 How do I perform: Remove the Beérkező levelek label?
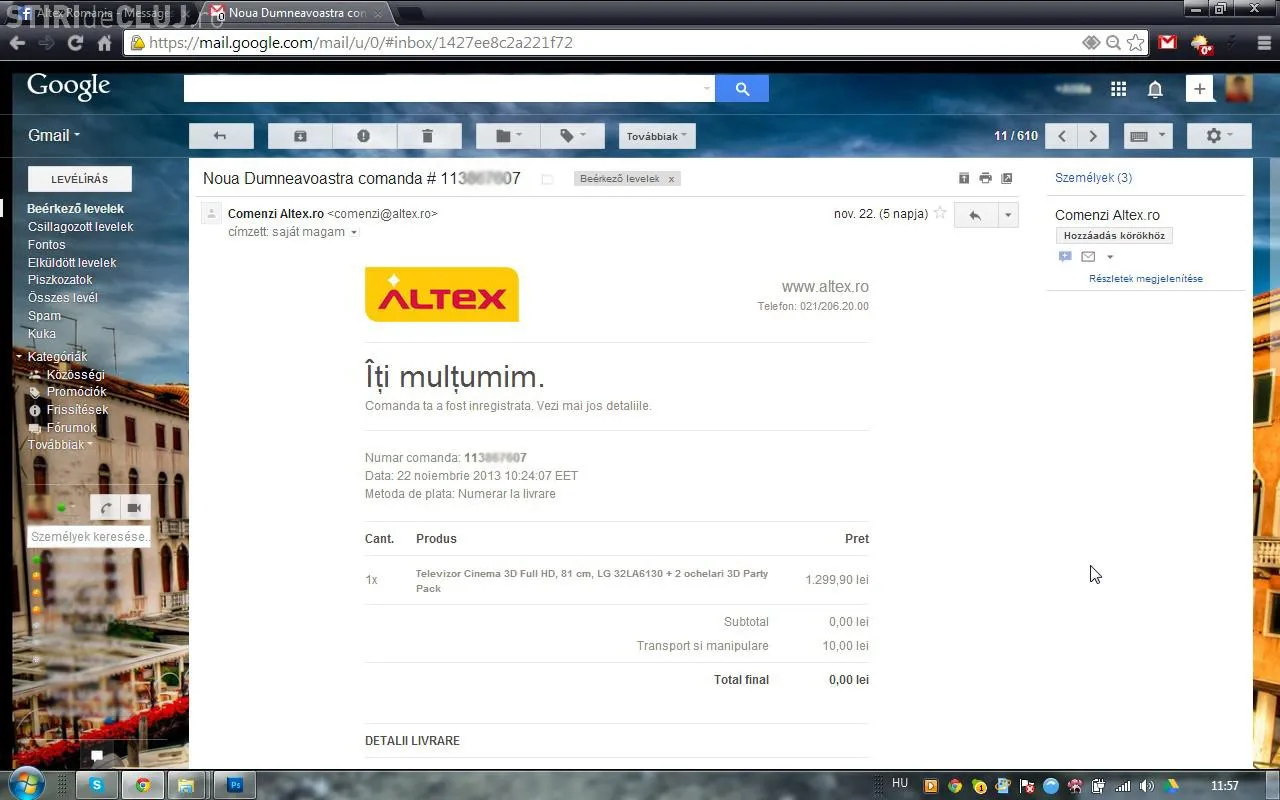[x=671, y=179]
